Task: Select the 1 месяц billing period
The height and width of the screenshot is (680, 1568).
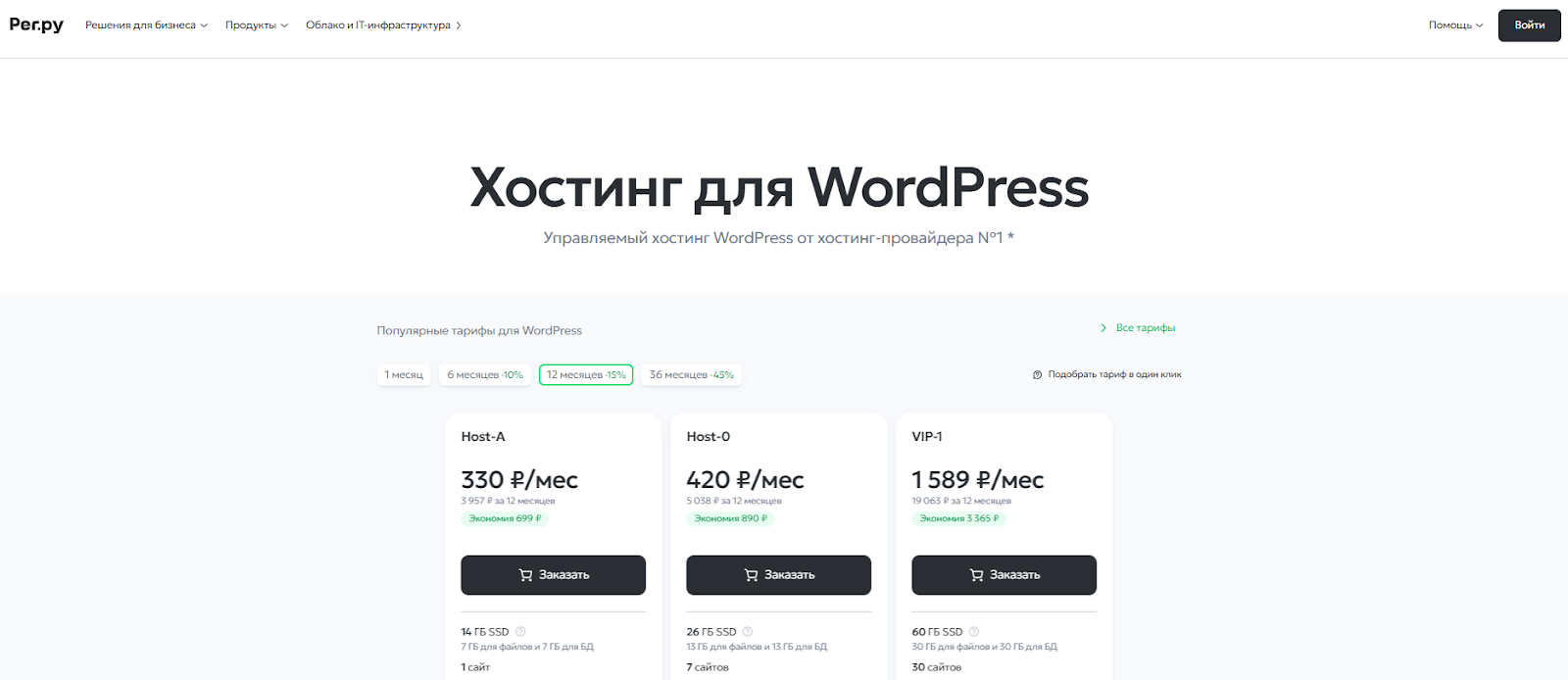Action: (x=404, y=375)
